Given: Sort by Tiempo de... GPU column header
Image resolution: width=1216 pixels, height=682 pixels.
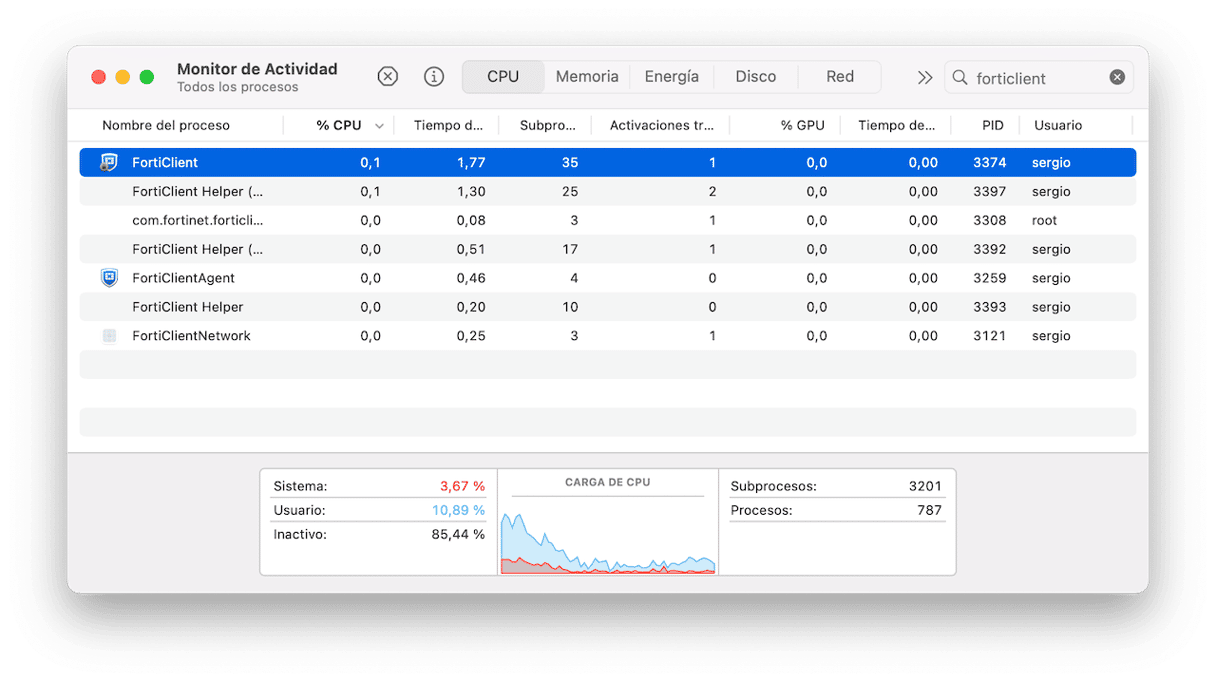Looking at the screenshot, I should click(897, 125).
